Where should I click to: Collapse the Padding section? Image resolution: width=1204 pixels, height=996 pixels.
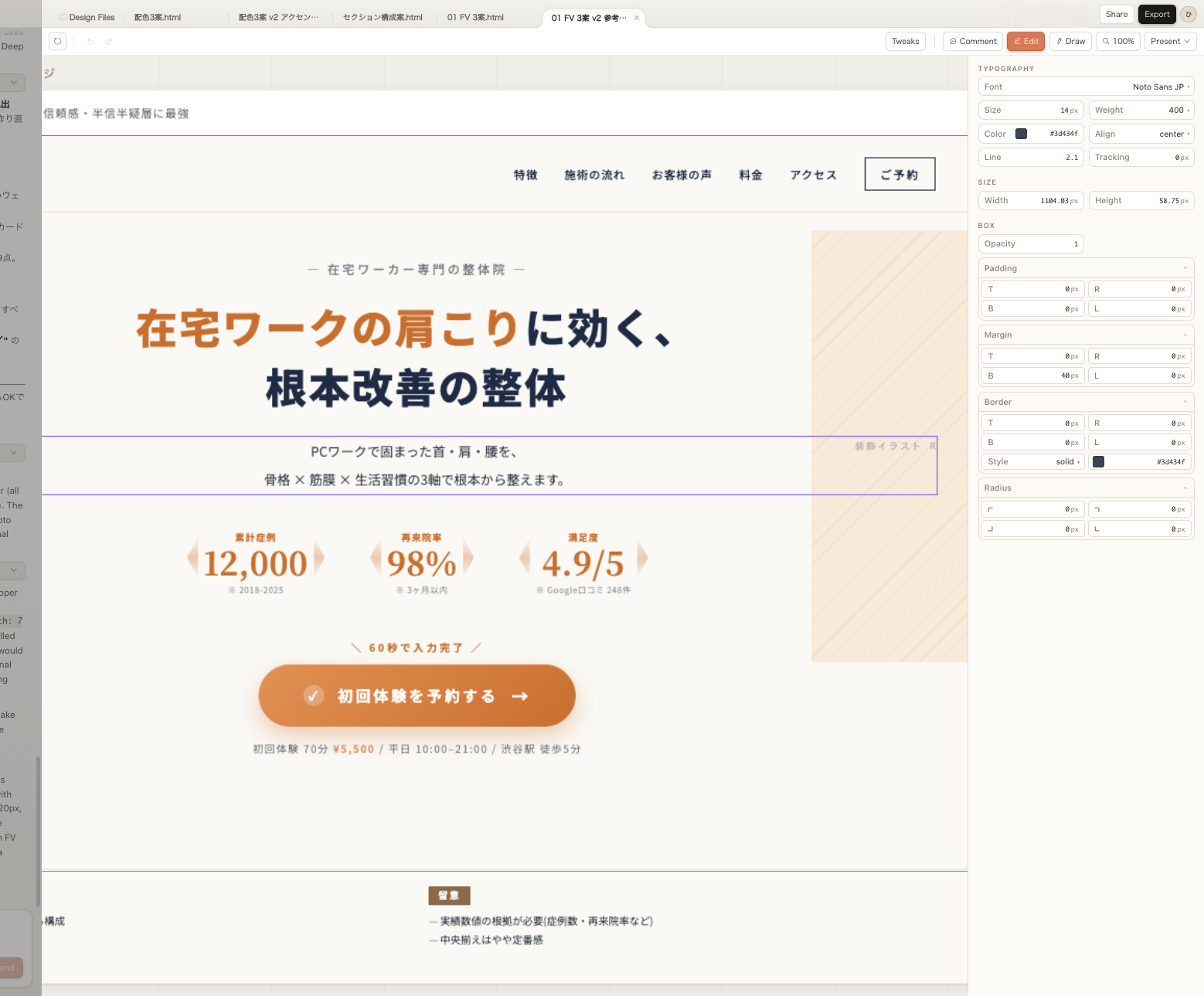[x=1185, y=267]
